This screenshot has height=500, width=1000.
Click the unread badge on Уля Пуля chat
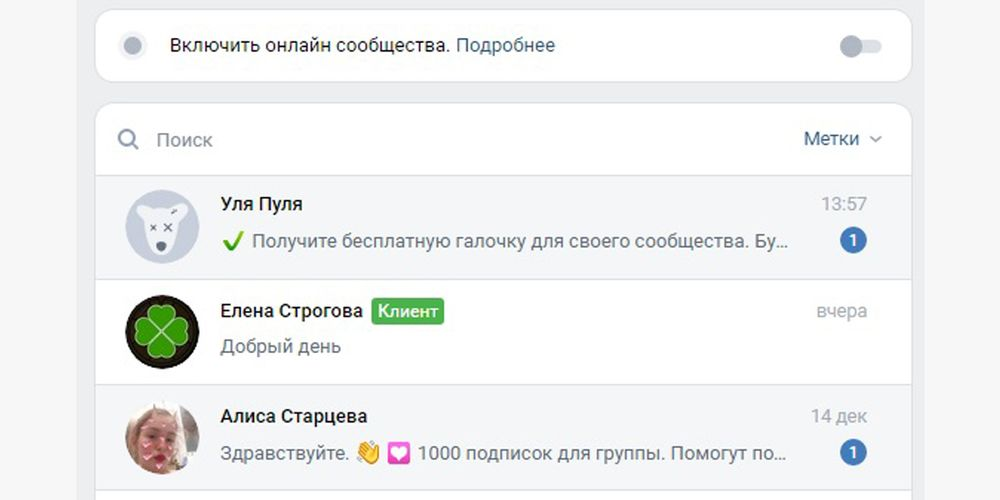click(853, 241)
